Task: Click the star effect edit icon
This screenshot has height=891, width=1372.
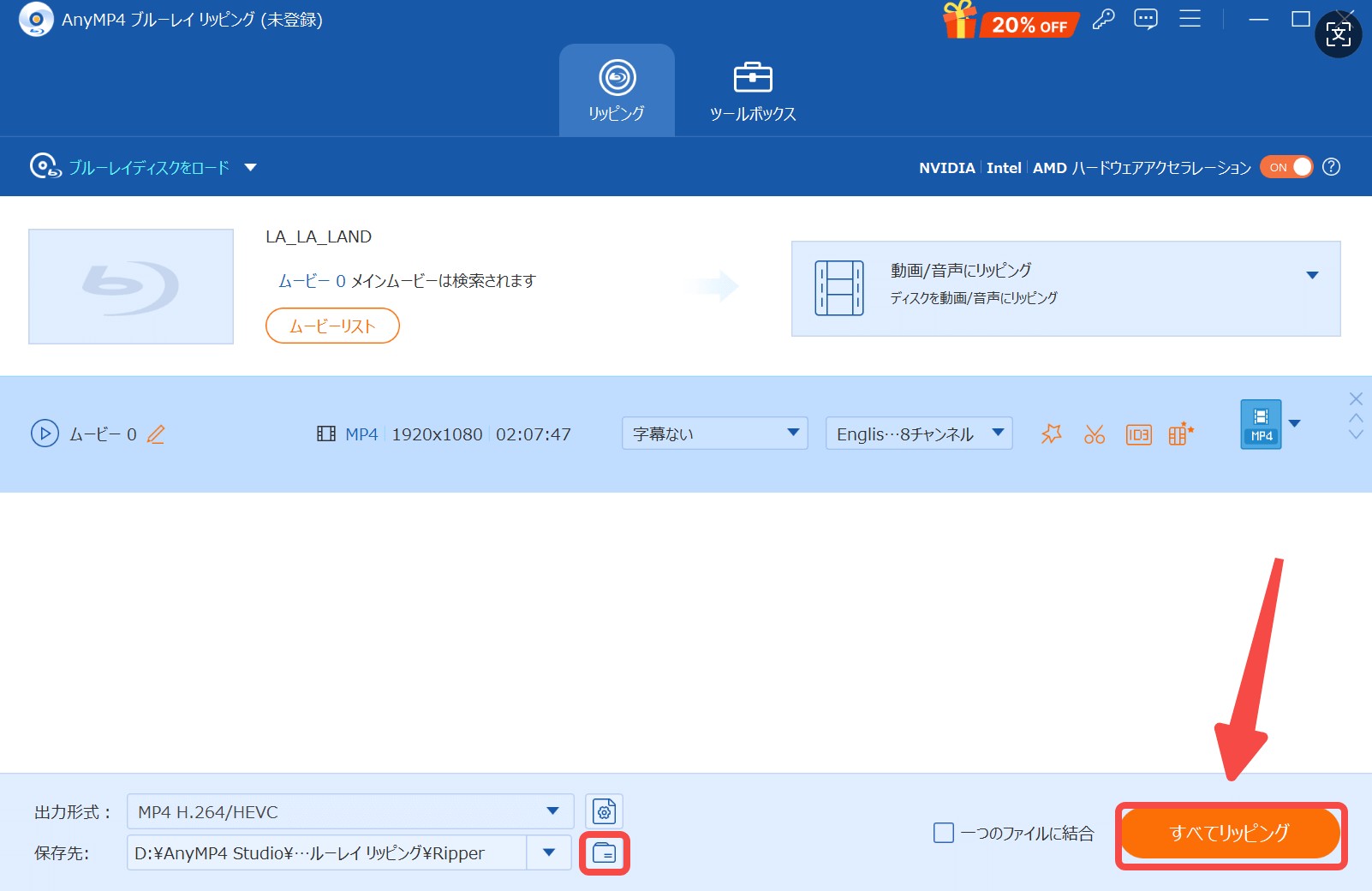Action: tap(1051, 434)
